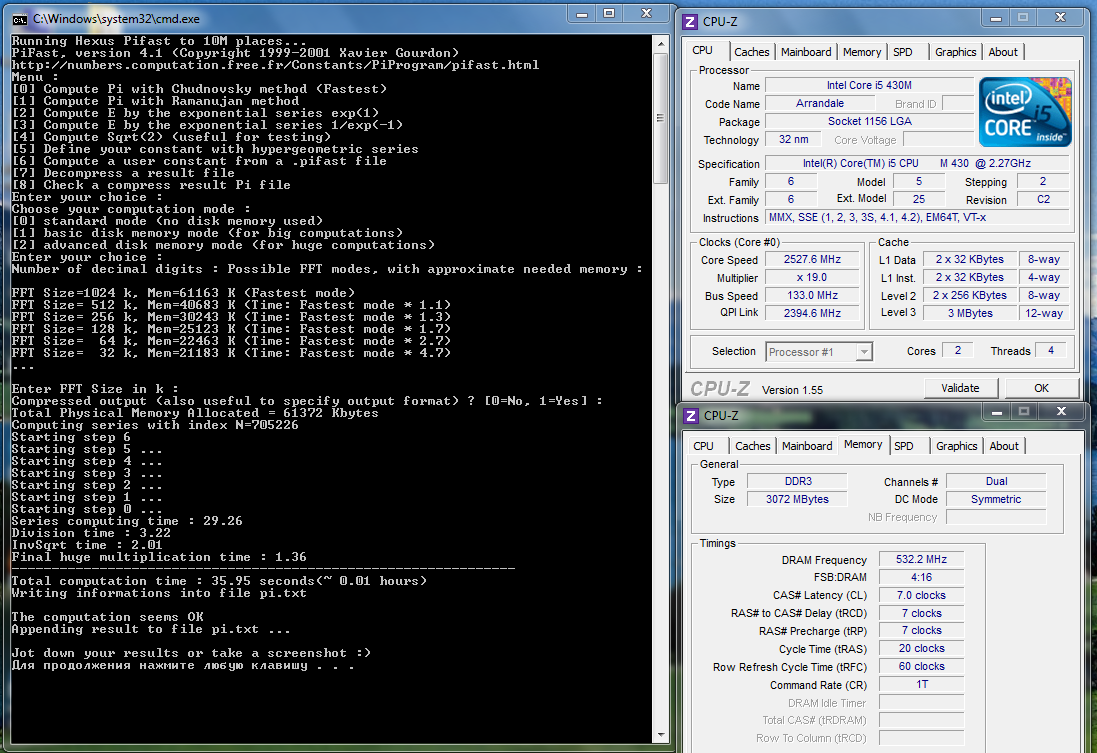Click the QPI Link value '2394.6 MHz'
This screenshot has height=753, width=1097.
pos(812,314)
